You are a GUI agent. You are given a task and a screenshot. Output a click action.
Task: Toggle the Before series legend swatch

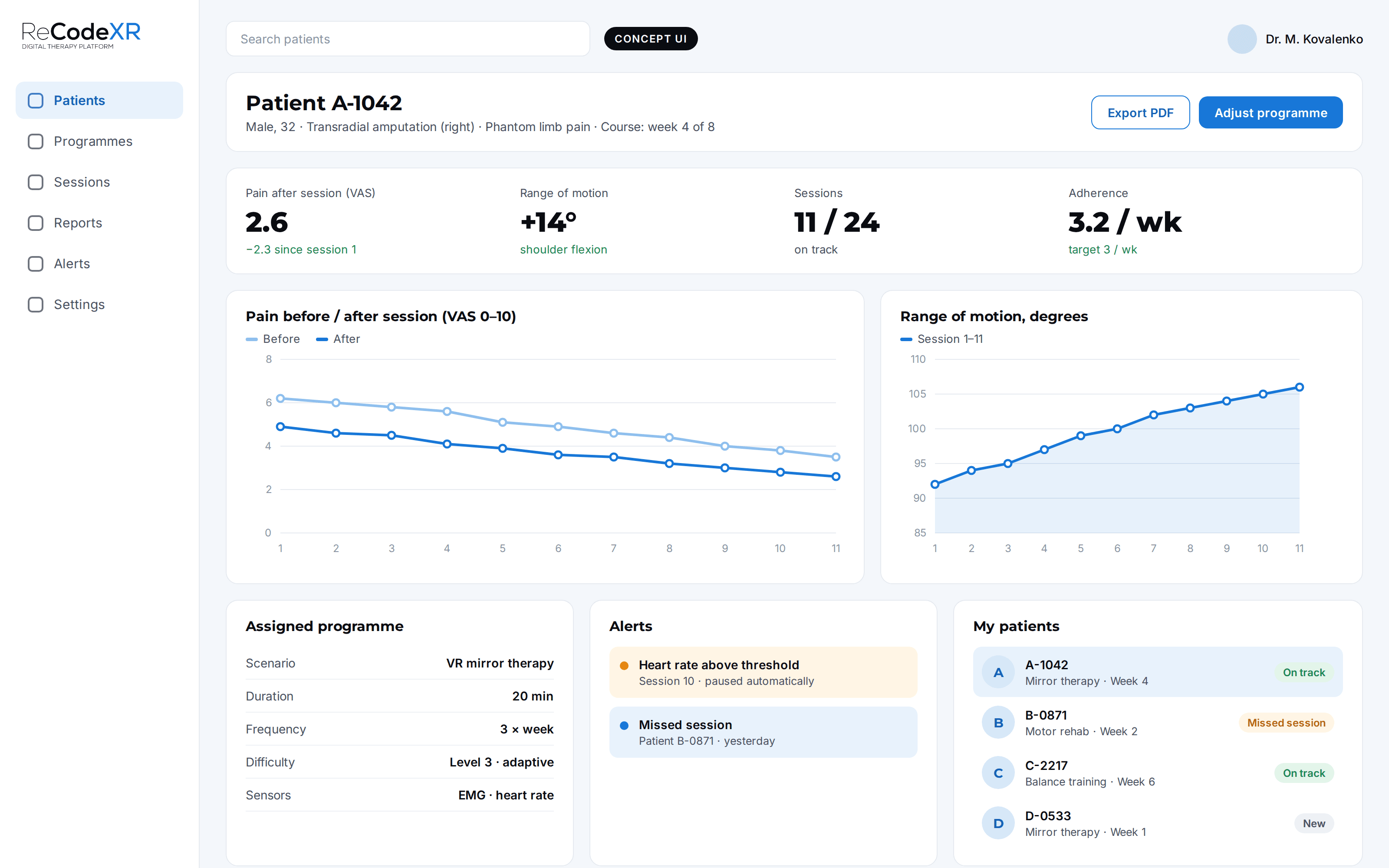[251, 339]
